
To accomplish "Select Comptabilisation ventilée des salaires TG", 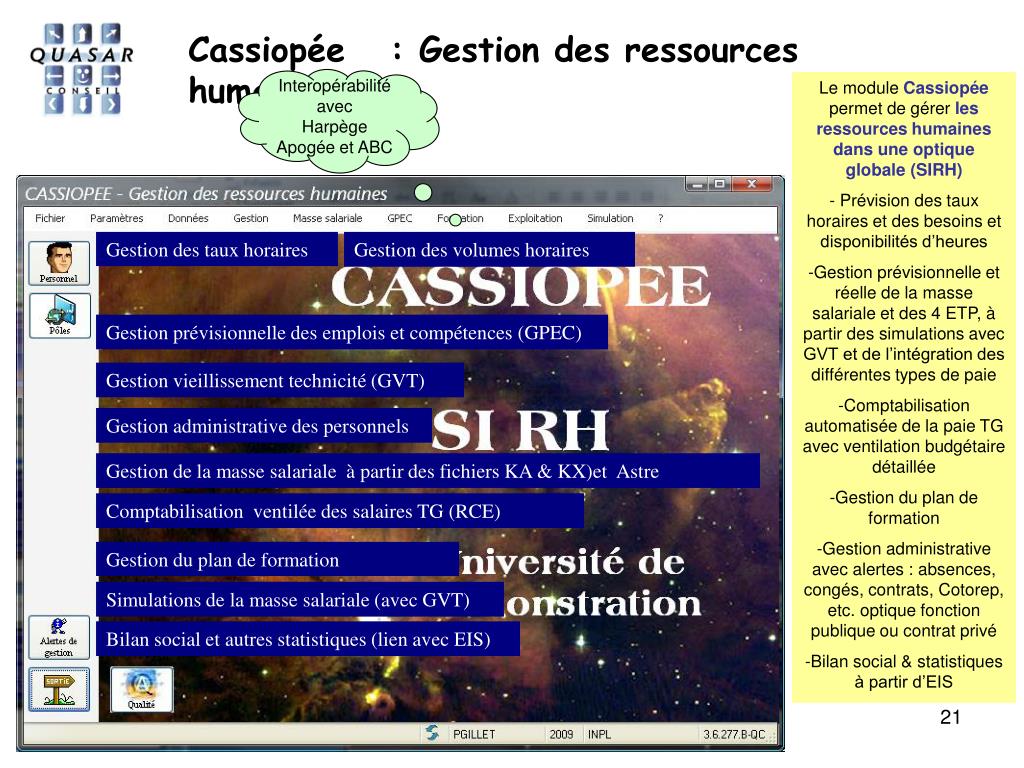I will [x=340, y=511].
